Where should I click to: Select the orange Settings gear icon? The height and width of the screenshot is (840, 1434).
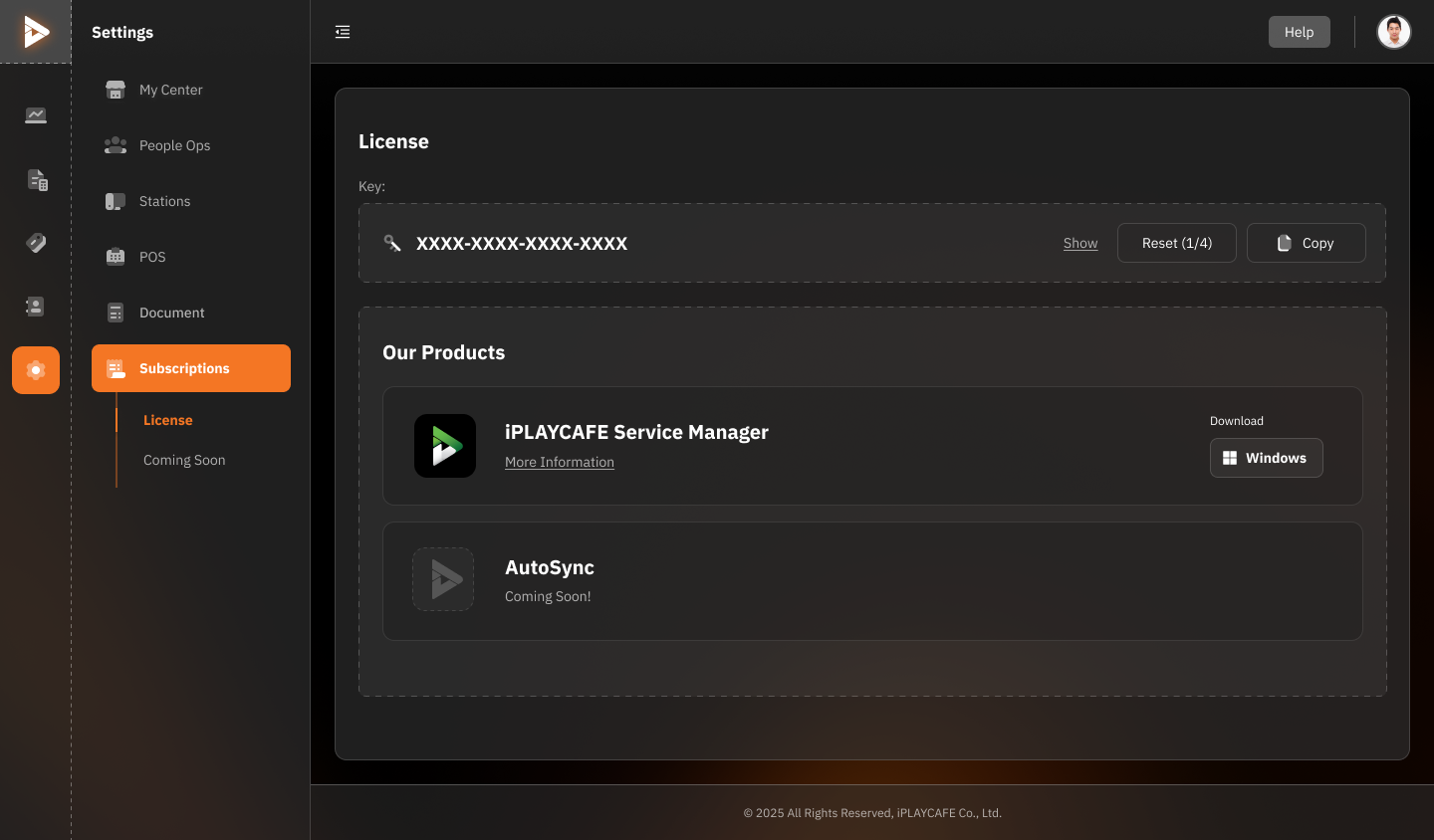click(36, 370)
